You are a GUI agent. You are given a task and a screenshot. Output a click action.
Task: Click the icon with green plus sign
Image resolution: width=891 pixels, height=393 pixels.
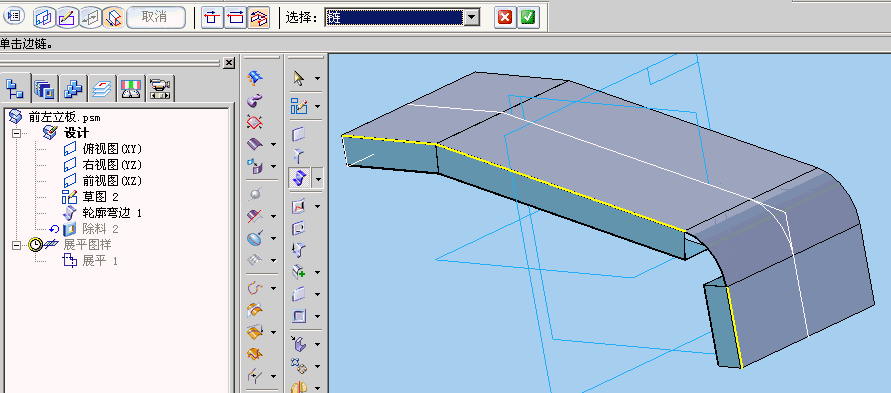(x=299, y=273)
